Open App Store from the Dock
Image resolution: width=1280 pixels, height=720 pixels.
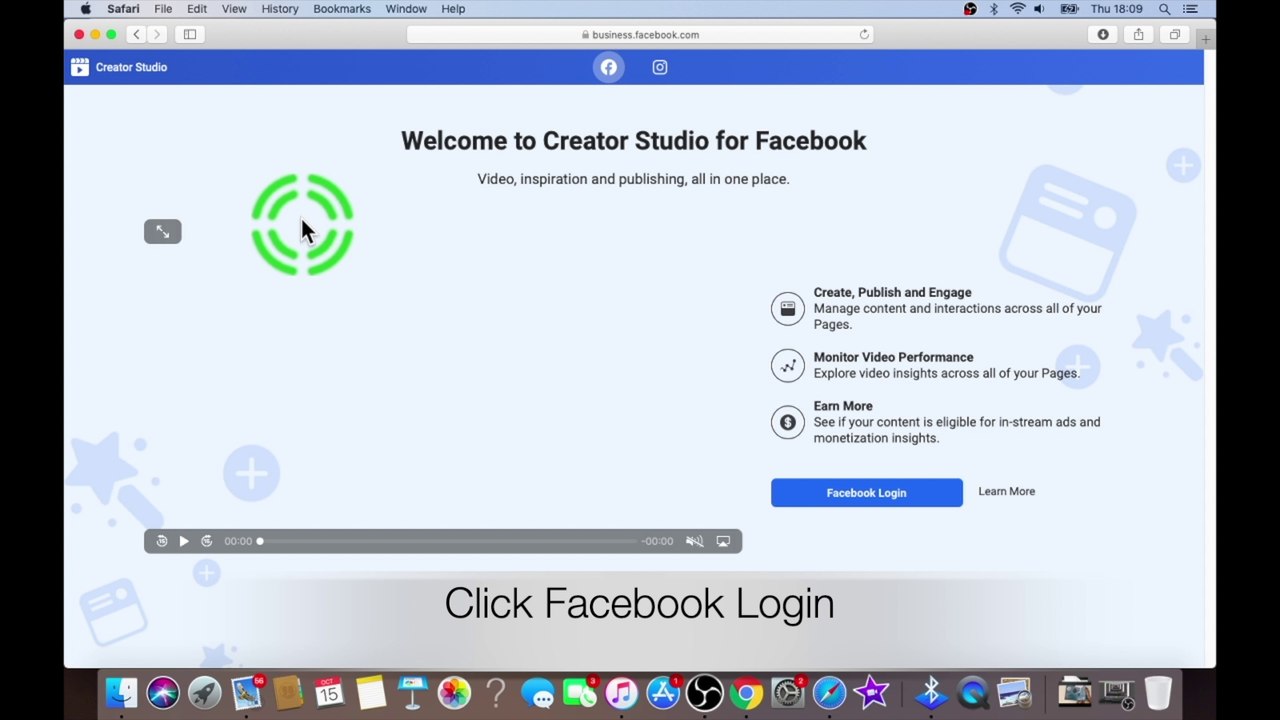click(x=663, y=693)
